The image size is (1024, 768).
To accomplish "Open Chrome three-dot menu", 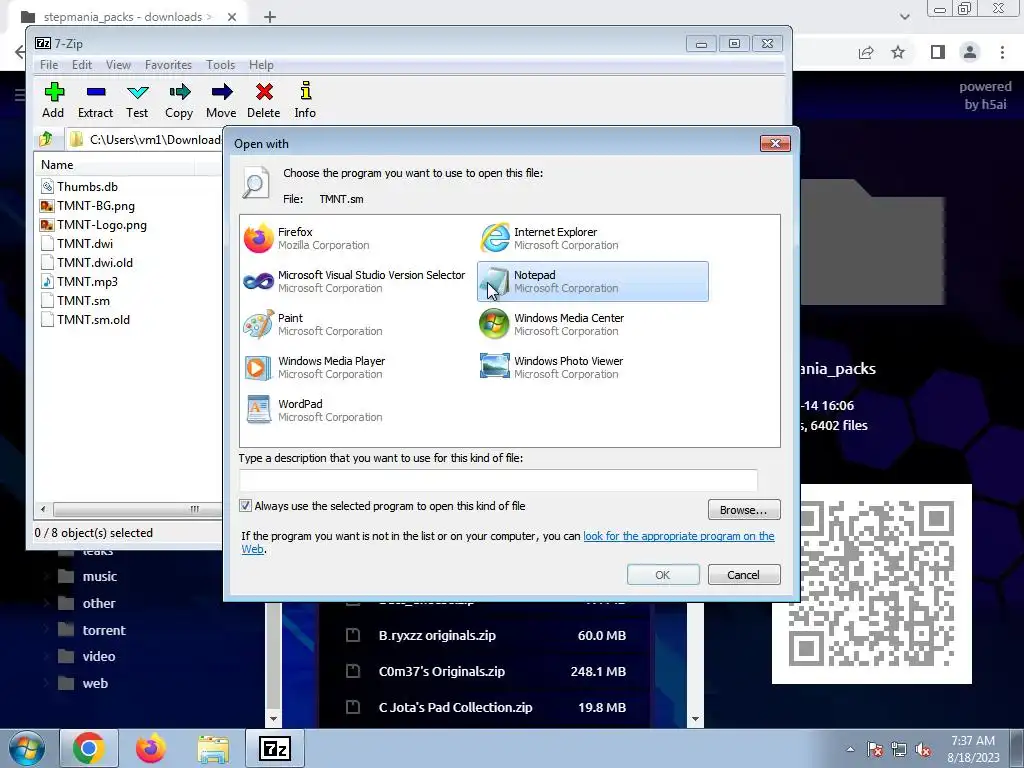I will (x=1002, y=52).
